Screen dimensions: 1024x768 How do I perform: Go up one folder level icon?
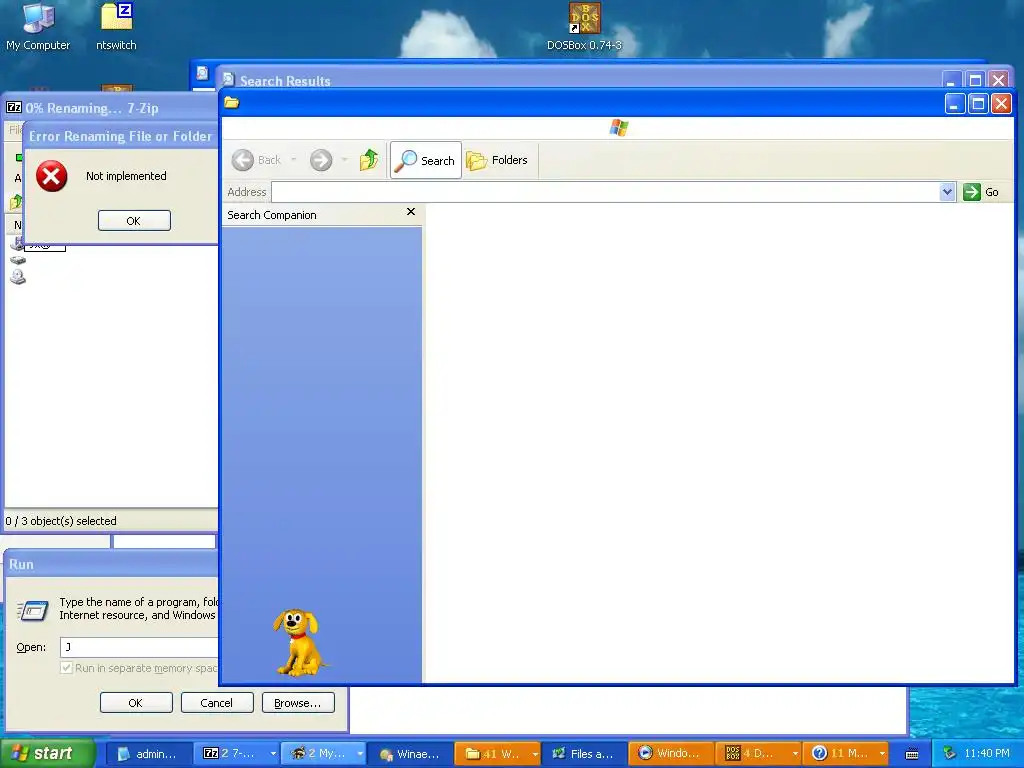pyautogui.click(x=369, y=160)
